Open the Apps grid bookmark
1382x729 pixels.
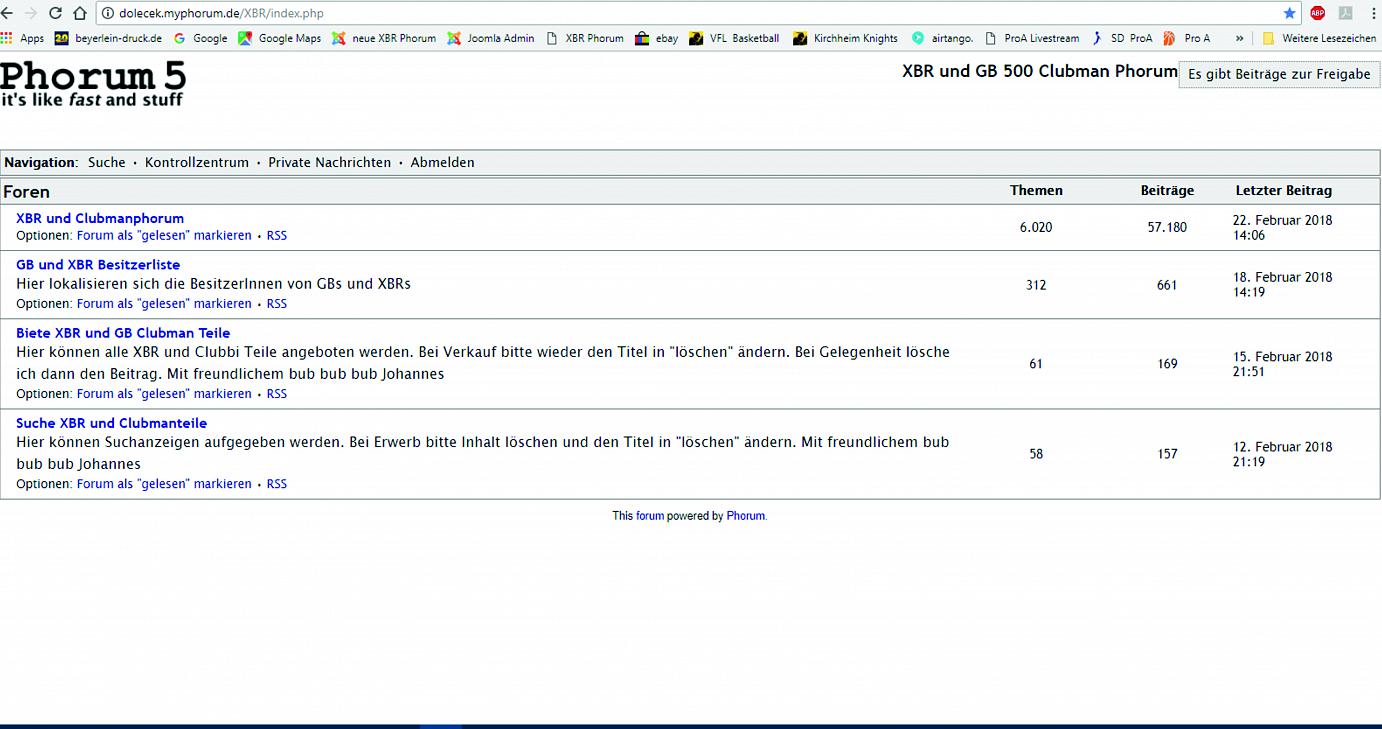tap(23, 38)
